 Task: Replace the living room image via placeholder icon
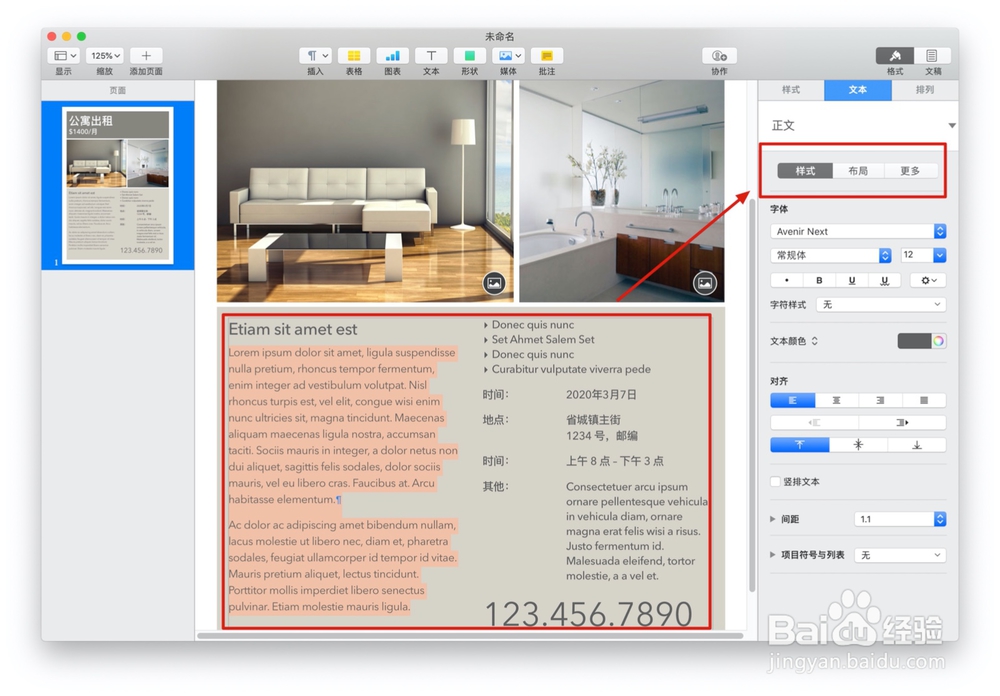click(494, 283)
